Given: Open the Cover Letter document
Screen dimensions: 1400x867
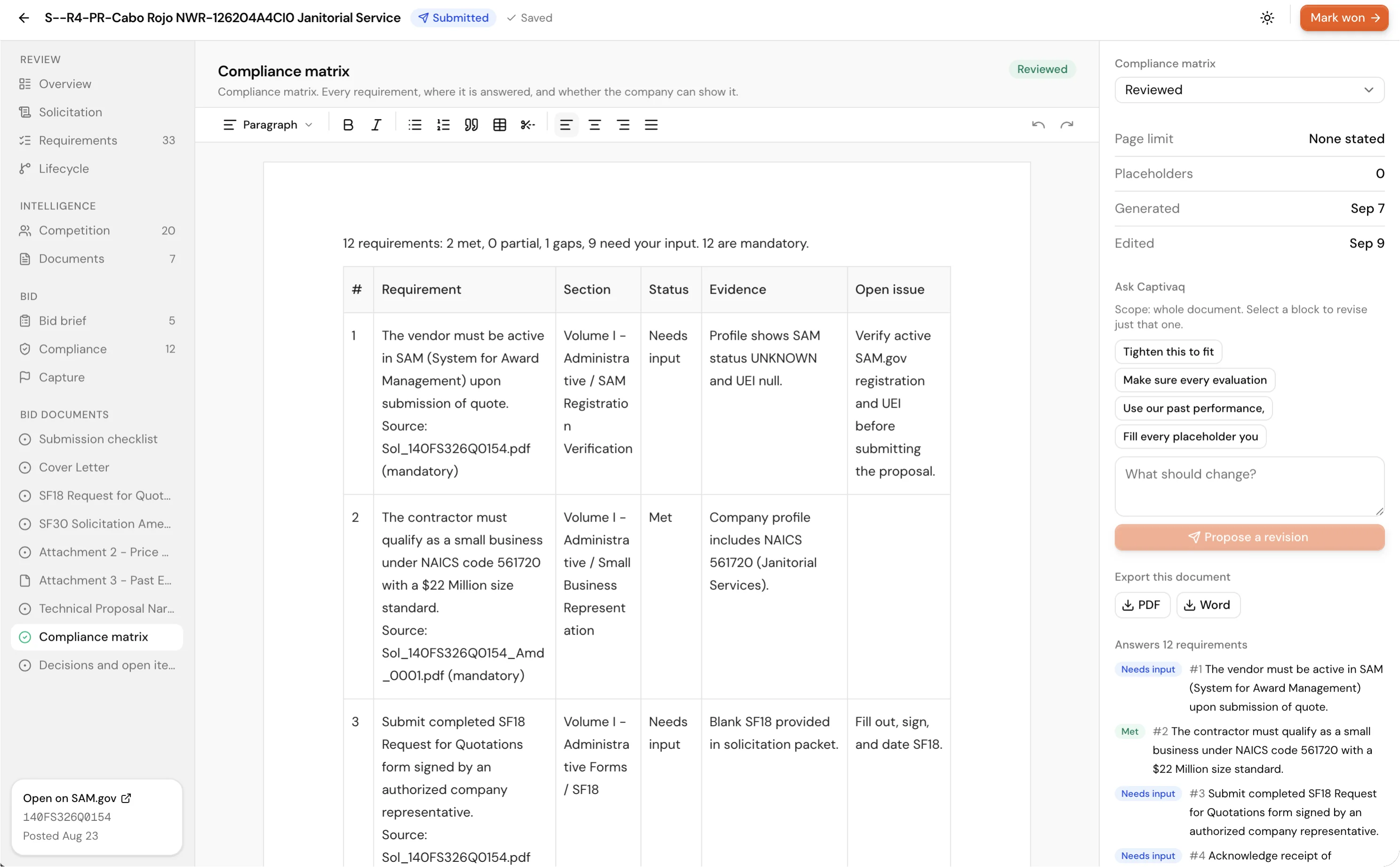Looking at the screenshot, I should tap(97, 467).
